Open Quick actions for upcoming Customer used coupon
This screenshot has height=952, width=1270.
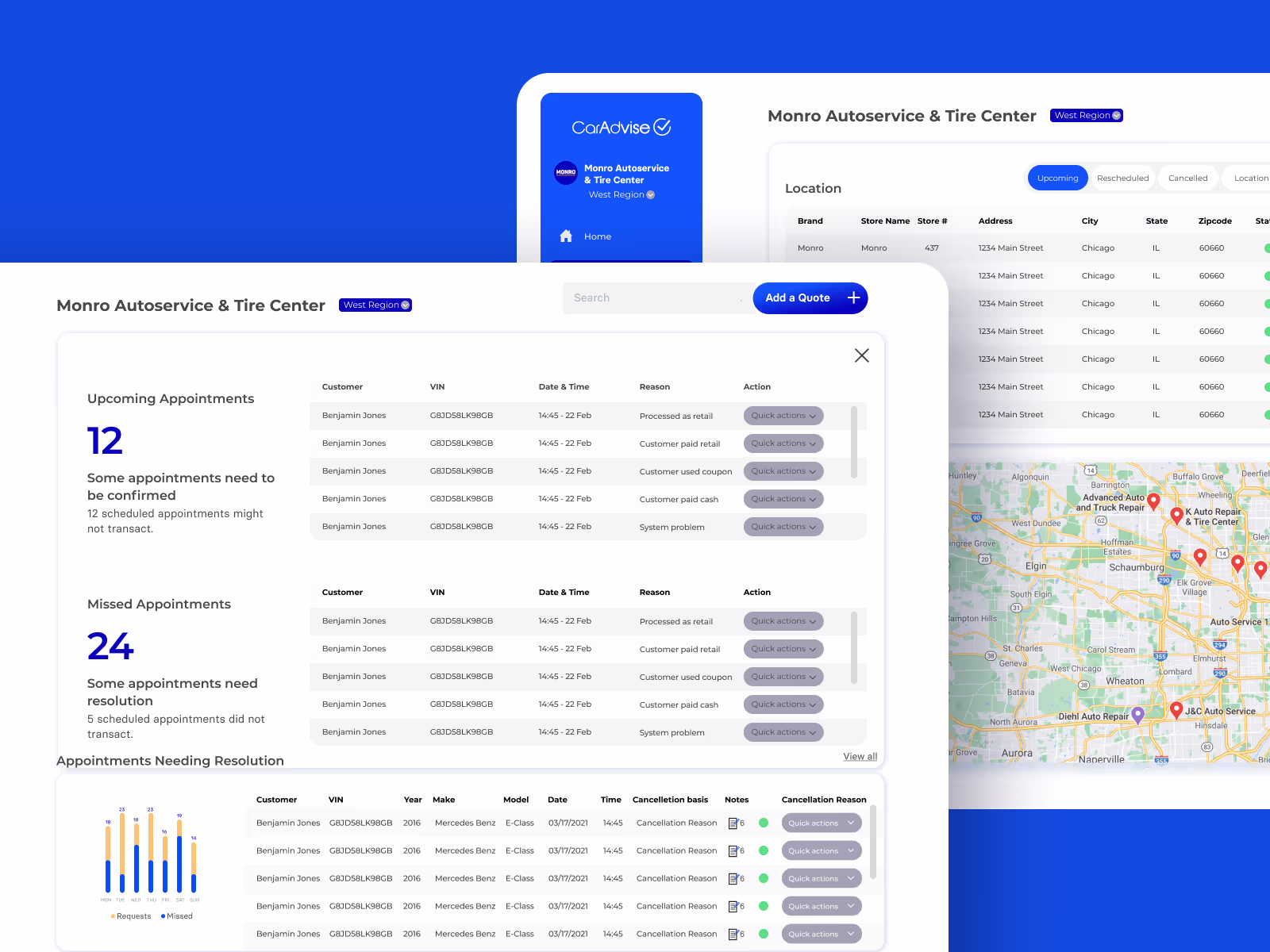tap(783, 471)
